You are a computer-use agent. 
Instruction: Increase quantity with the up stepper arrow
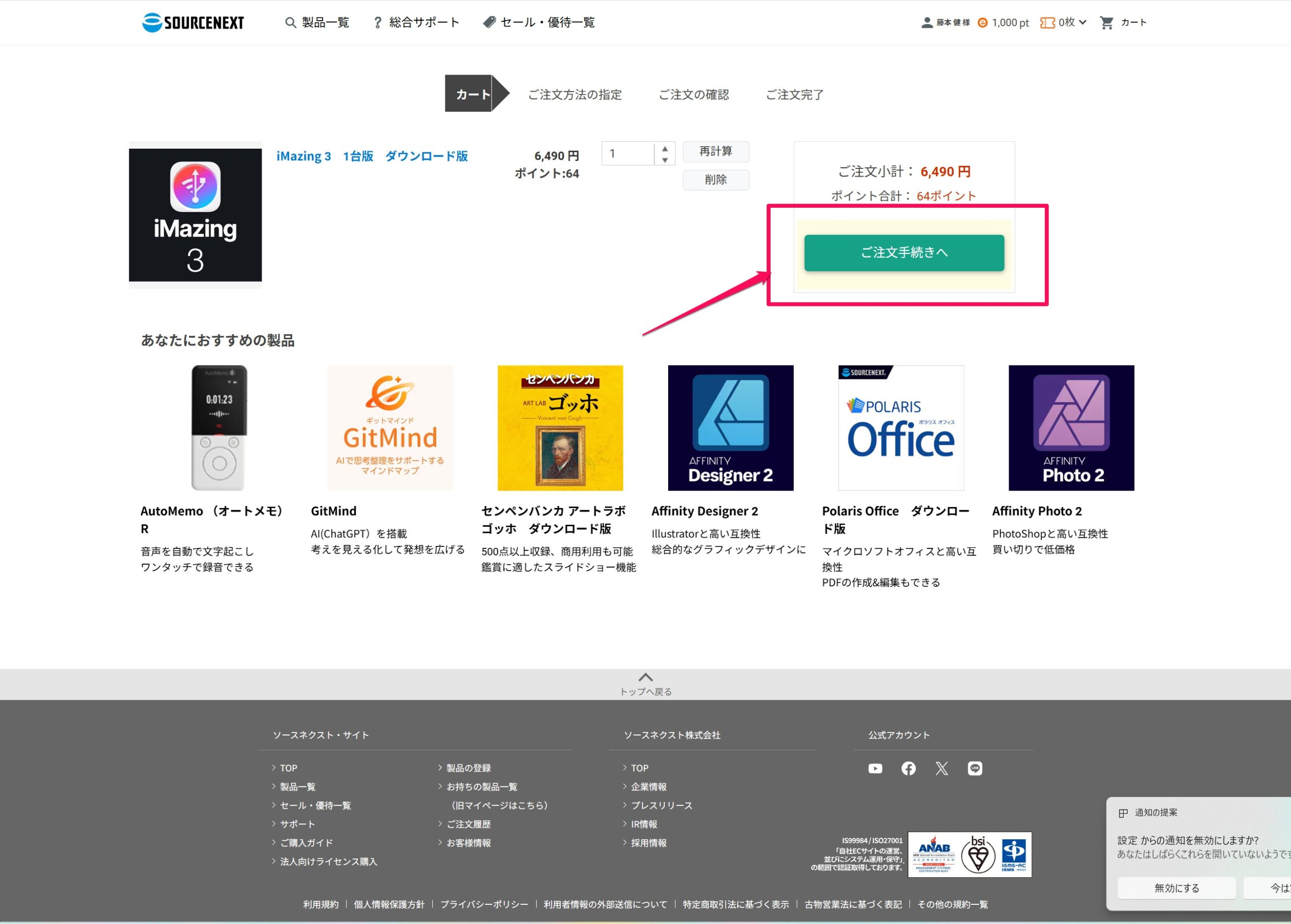click(x=665, y=149)
